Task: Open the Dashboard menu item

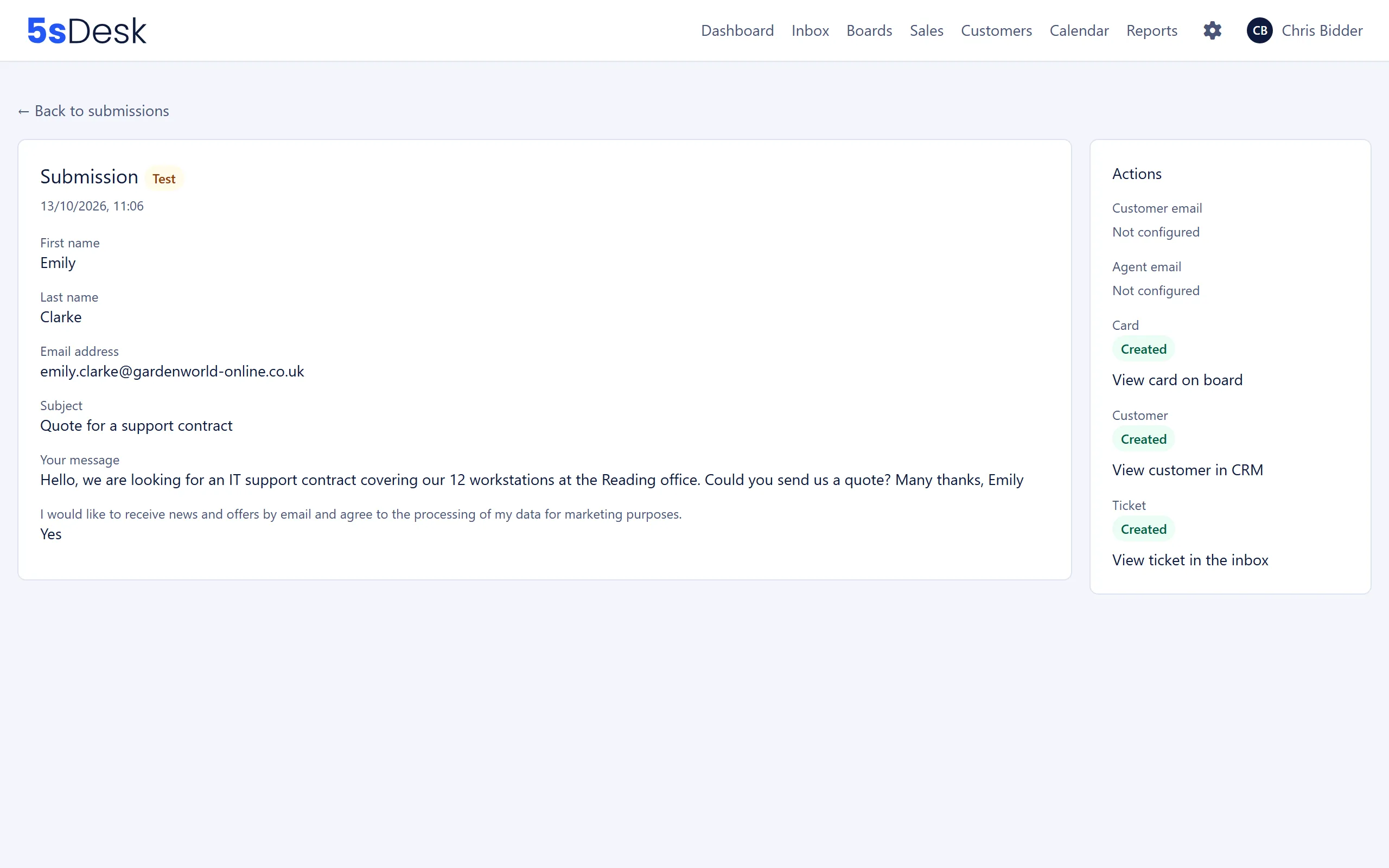Action: pos(737,30)
